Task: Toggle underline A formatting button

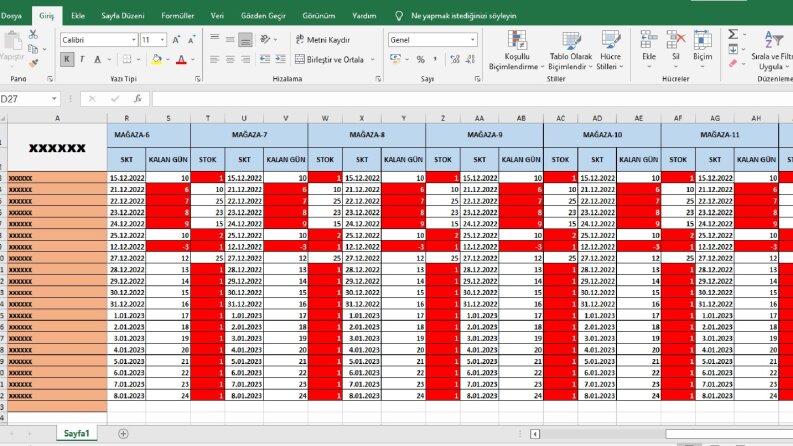Action: (x=98, y=60)
